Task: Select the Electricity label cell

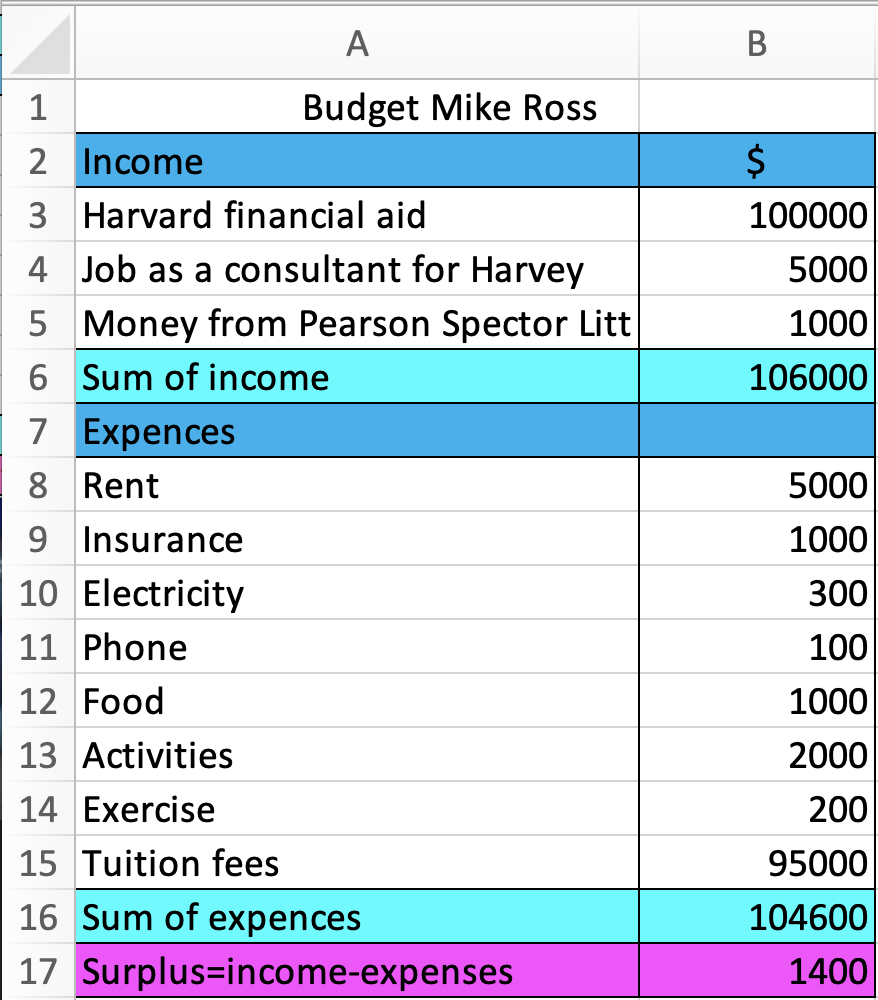Action: 357,592
